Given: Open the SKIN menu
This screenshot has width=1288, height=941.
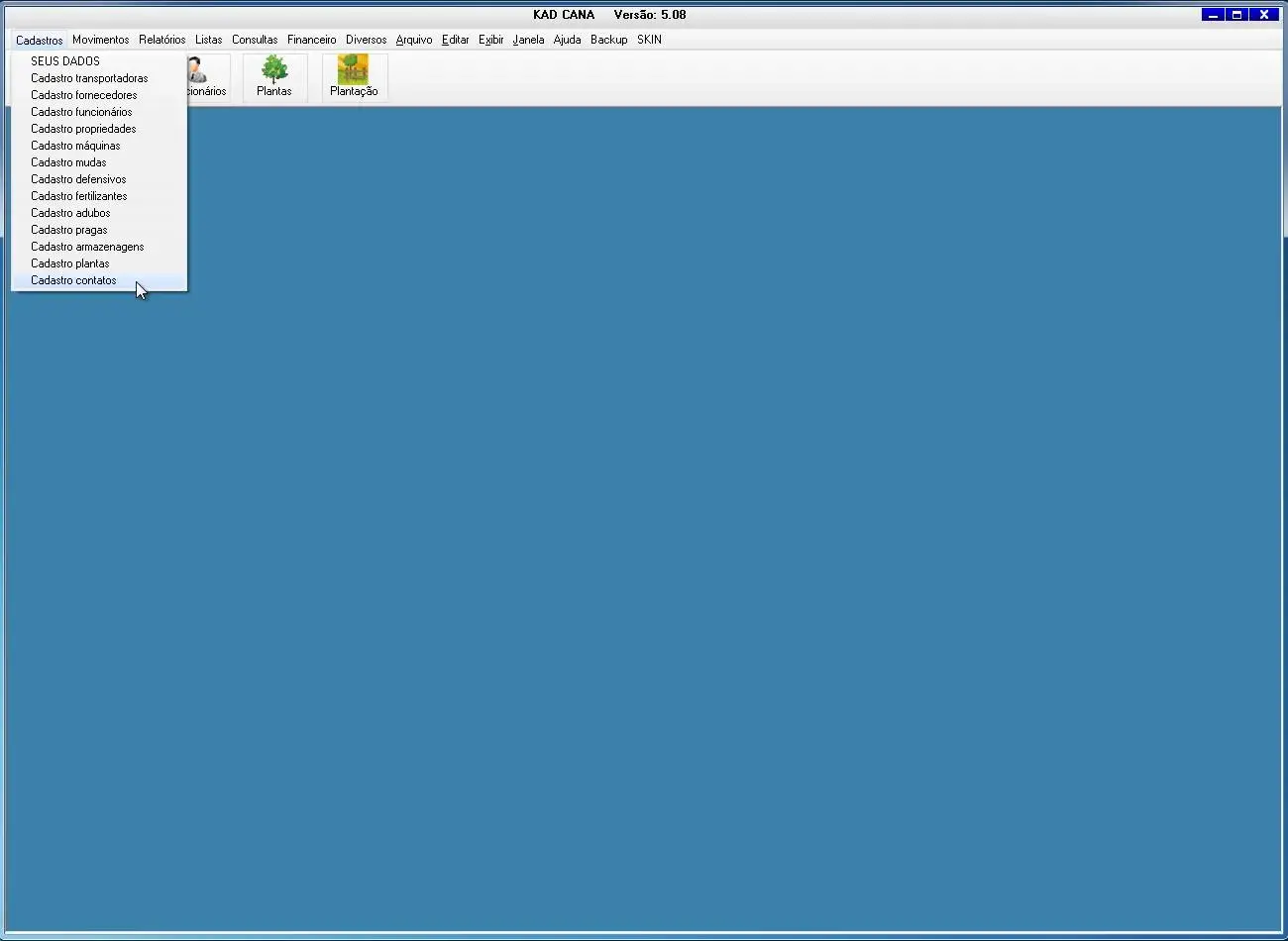Looking at the screenshot, I should pyautogui.click(x=650, y=40).
